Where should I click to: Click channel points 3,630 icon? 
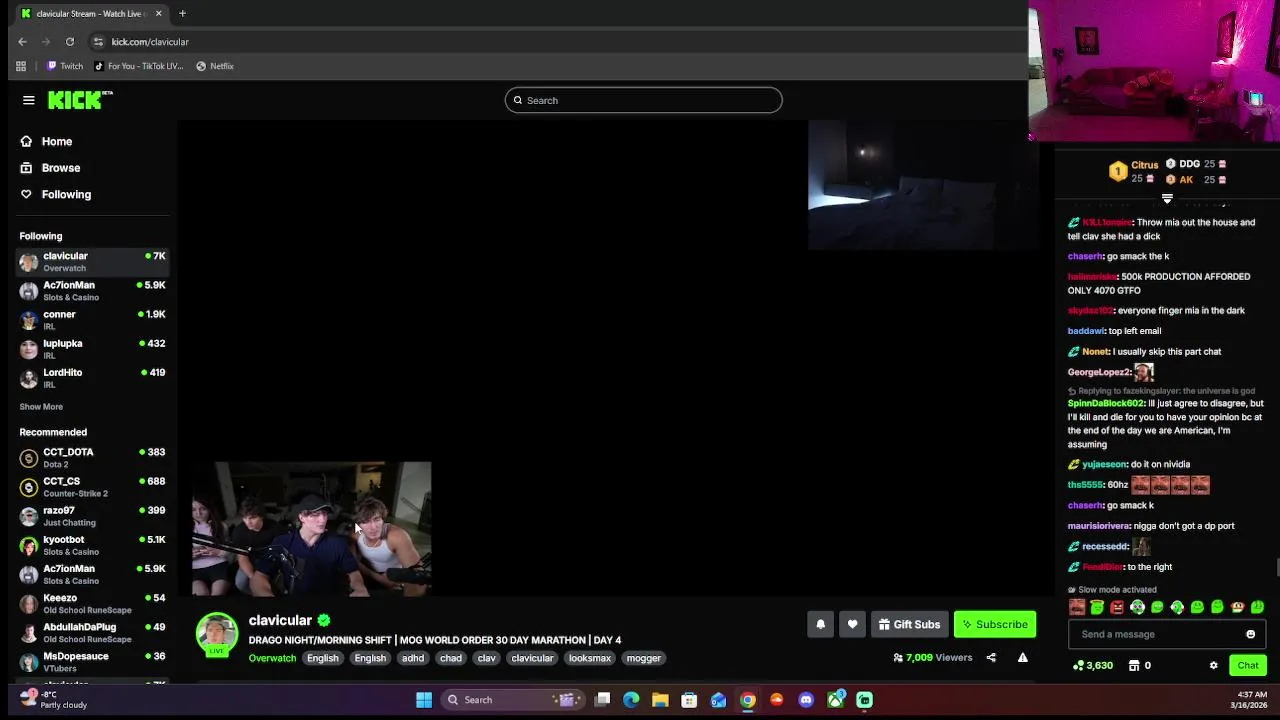[1078, 665]
